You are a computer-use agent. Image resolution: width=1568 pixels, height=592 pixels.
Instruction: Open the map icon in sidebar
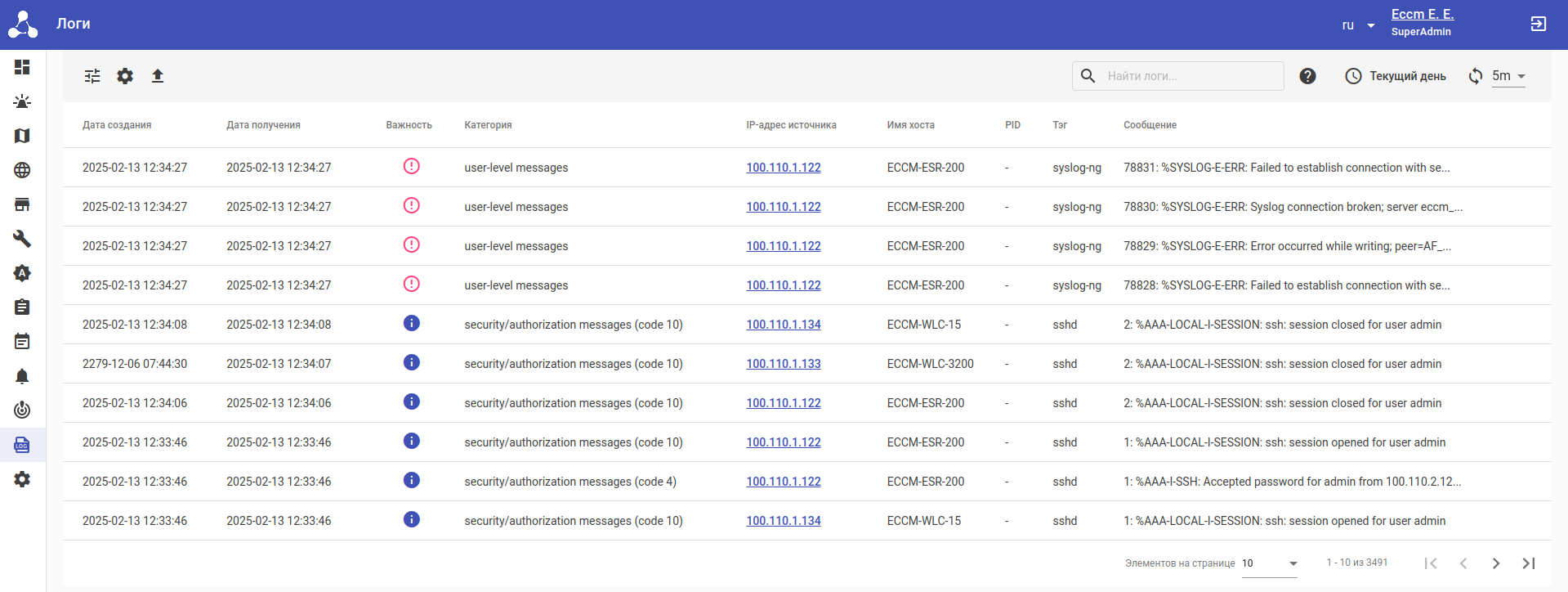tap(22, 136)
